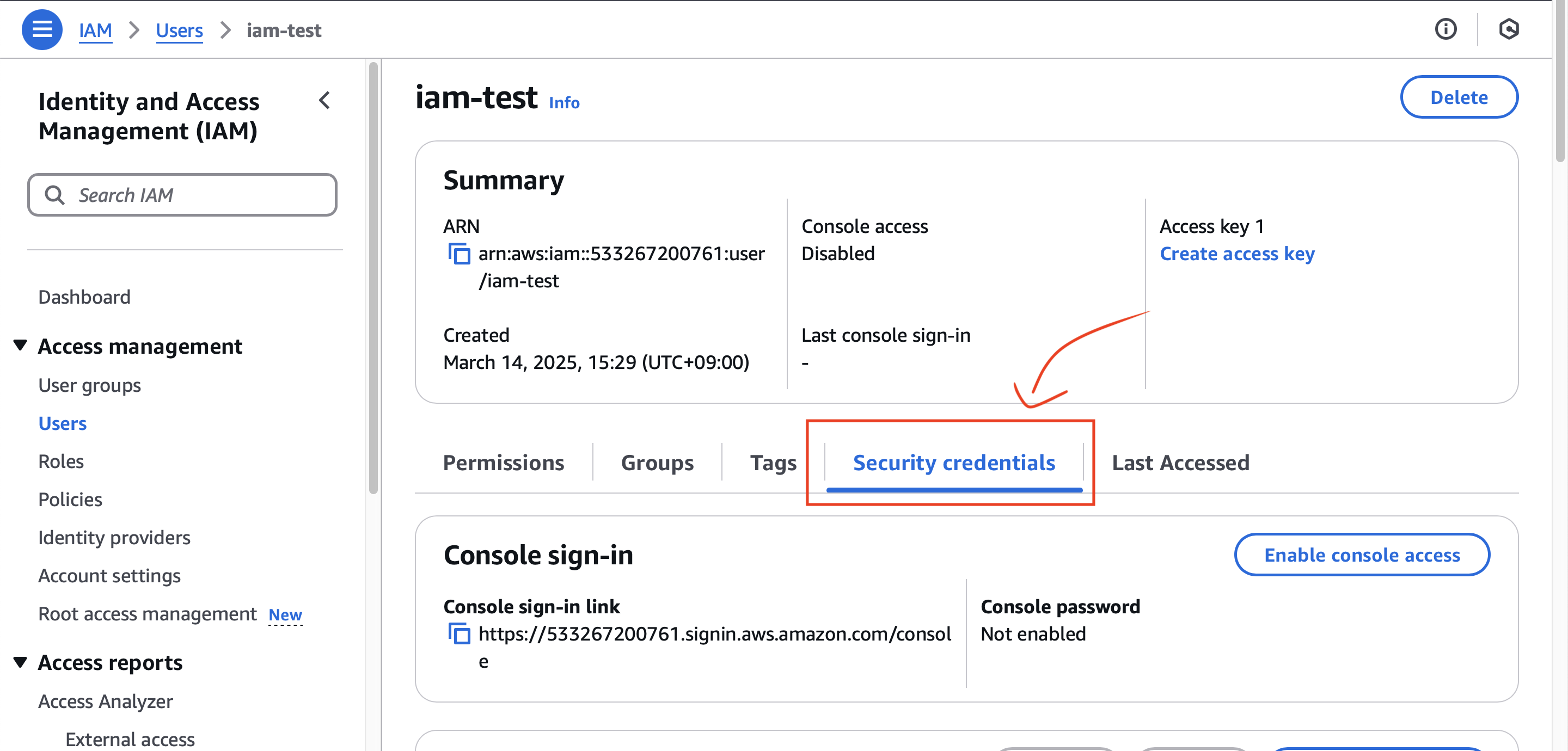Click the sidebar vertical scrollbar

pos(373,278)
